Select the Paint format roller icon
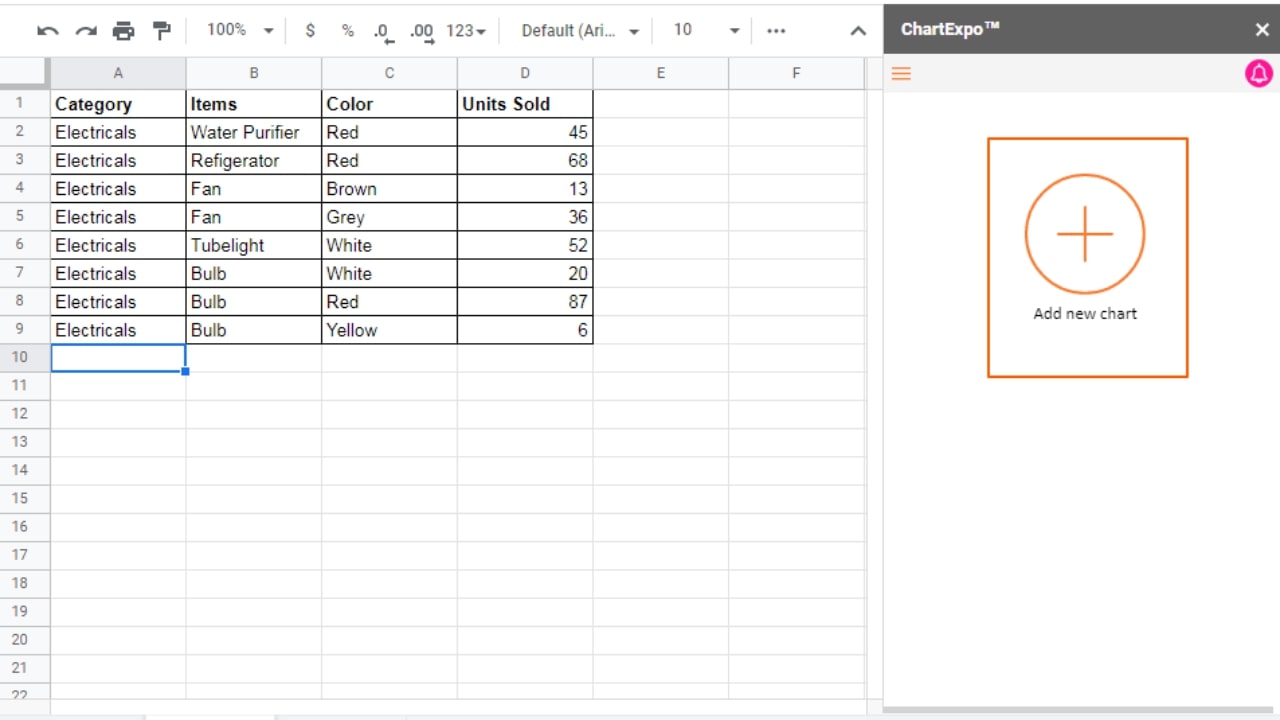1280x720 pixels. 161,31
